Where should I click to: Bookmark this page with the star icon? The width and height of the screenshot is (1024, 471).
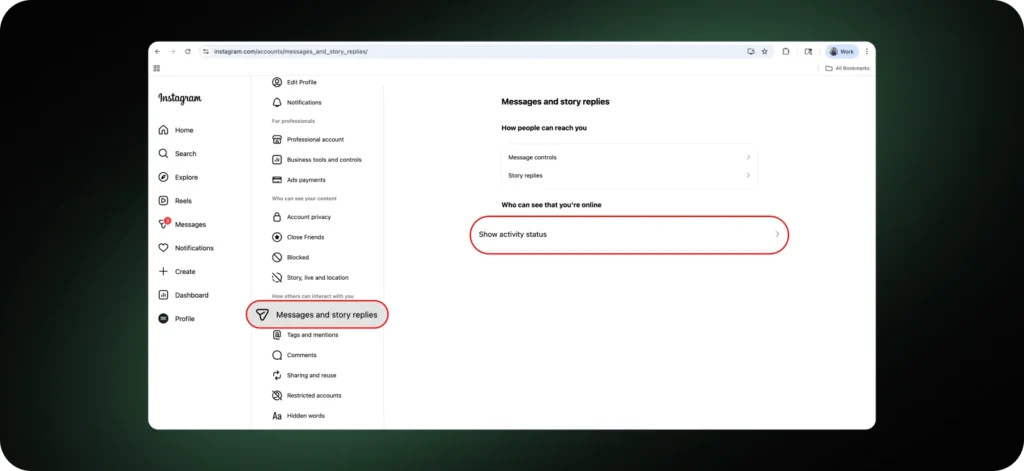click(764, 51)
